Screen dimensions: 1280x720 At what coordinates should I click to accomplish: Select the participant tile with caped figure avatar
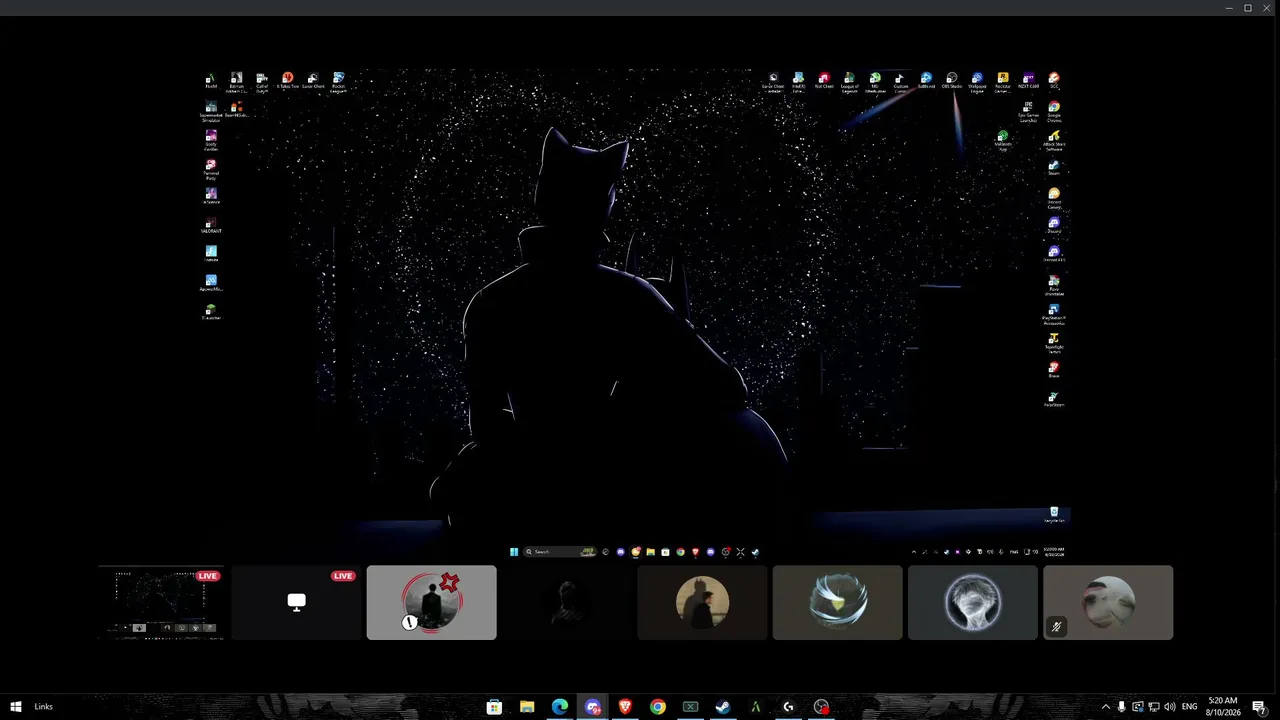(x=702, y=602)
